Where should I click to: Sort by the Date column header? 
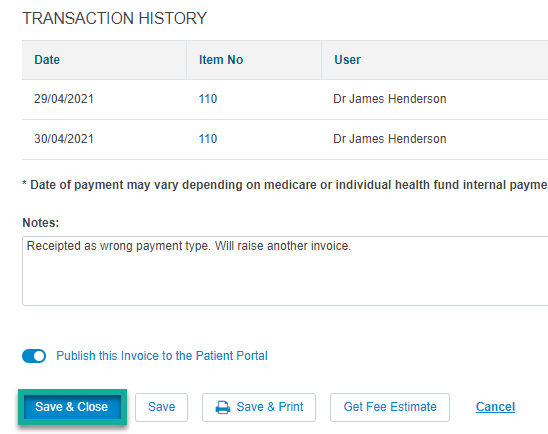47,60
